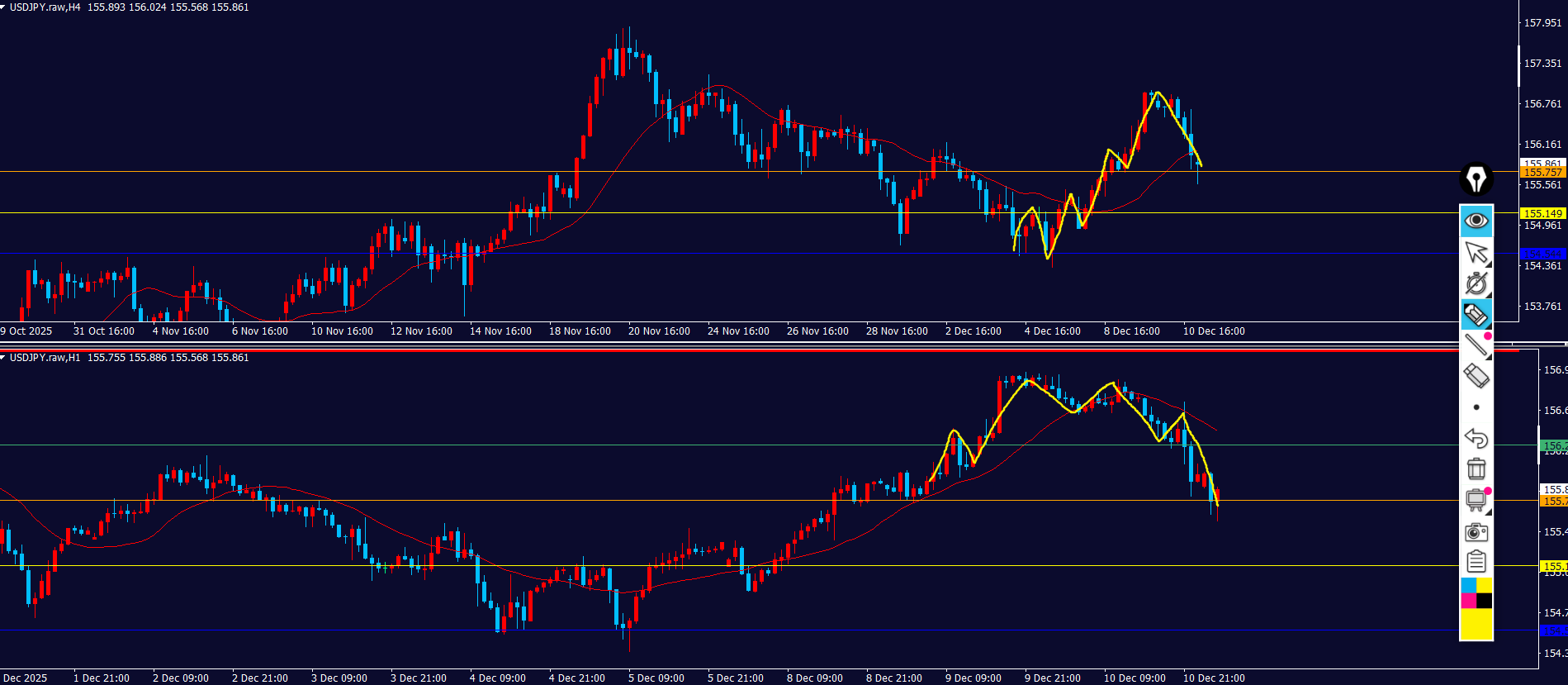Click the orange 155.757 price label on H4
This screenshot has height=685, width=1568.
(1542, 173)
